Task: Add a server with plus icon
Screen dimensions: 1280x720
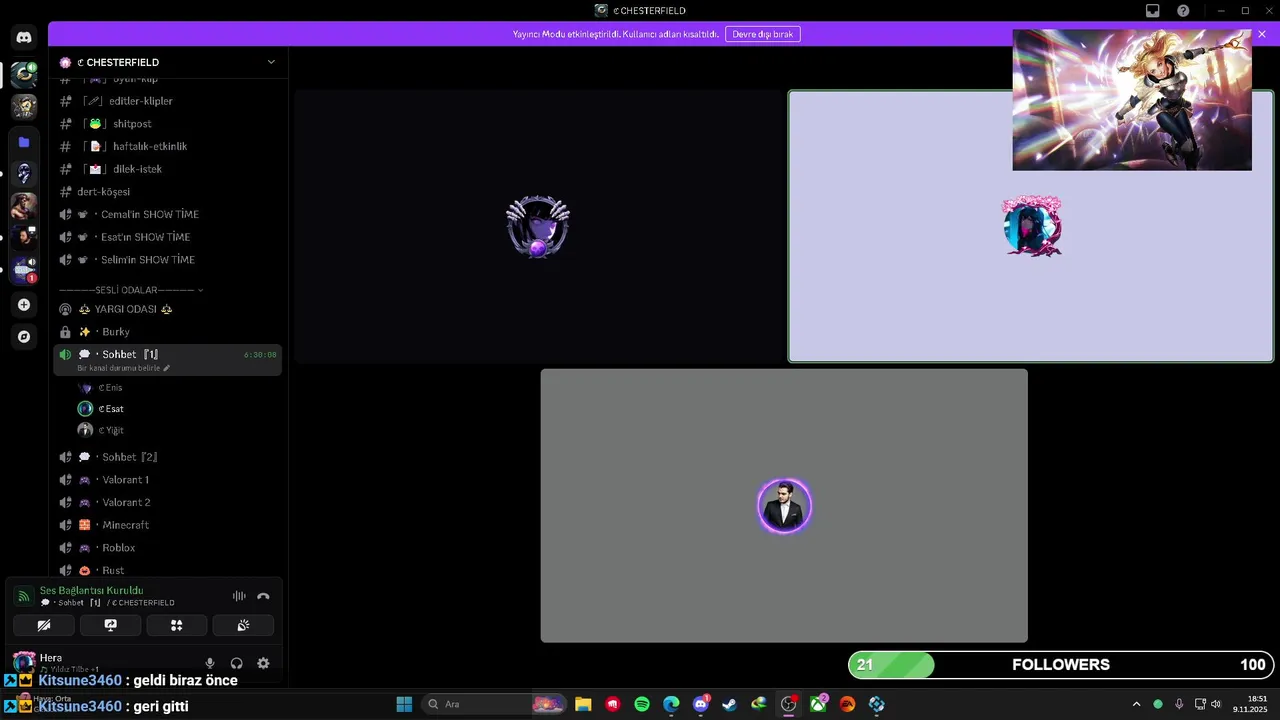Action: point(24,305)
